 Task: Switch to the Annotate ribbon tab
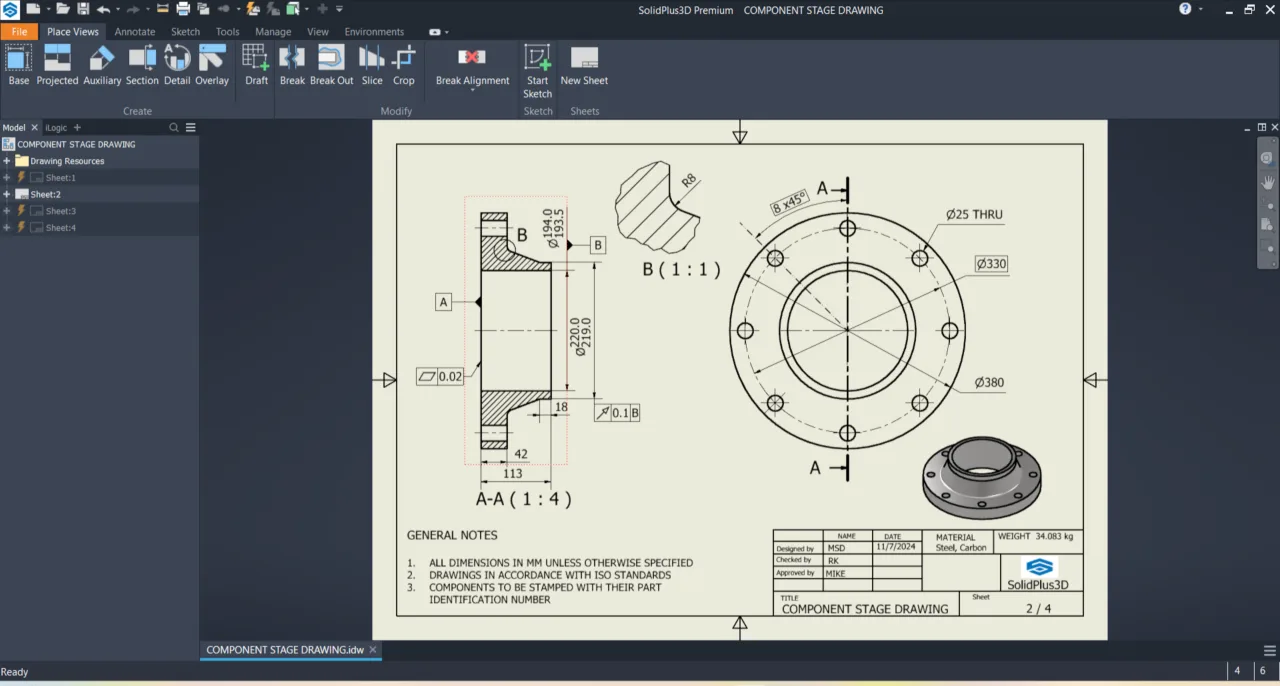[x=135, y=31]
